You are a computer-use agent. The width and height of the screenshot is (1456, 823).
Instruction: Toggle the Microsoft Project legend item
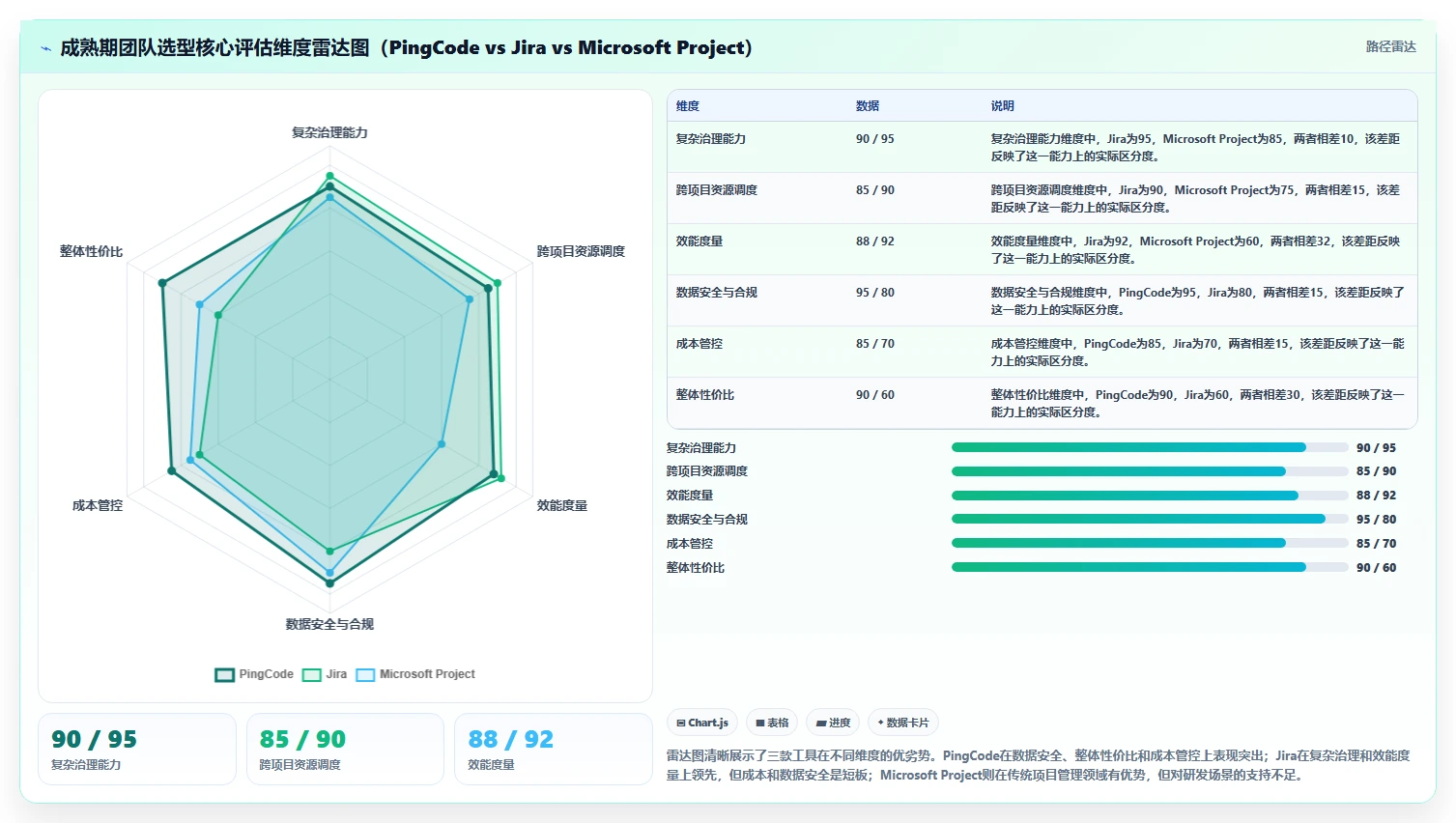point(415,674)
